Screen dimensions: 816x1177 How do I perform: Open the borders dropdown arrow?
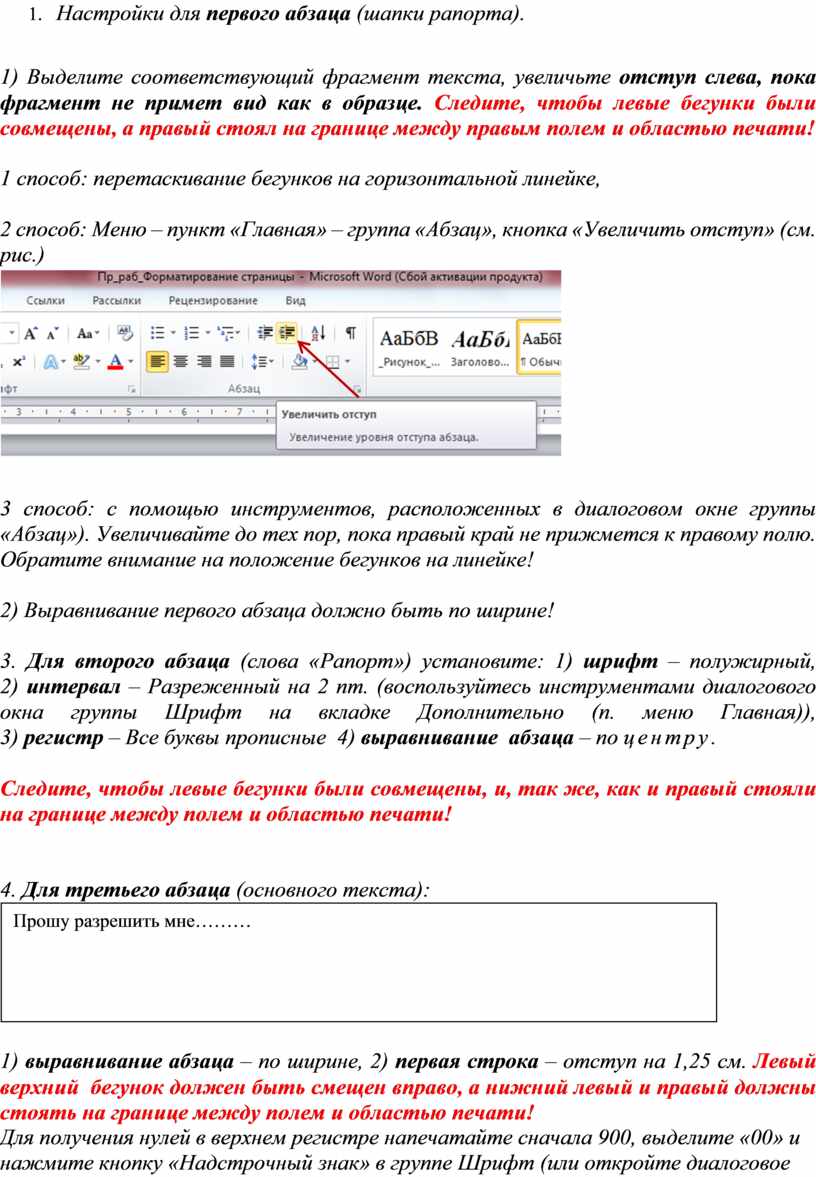348,361
